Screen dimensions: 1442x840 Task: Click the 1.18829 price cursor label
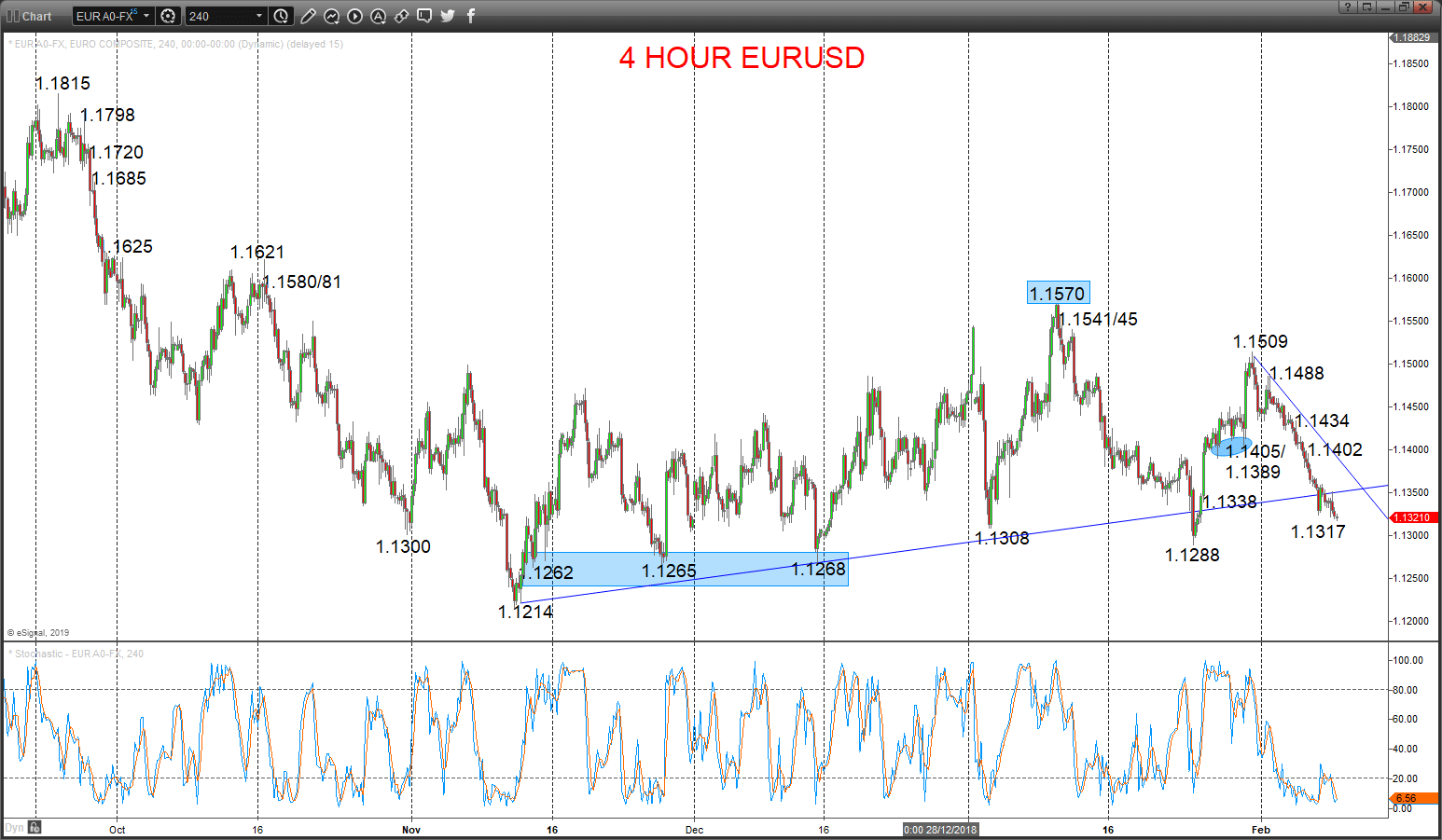[x=1412, y=37]
